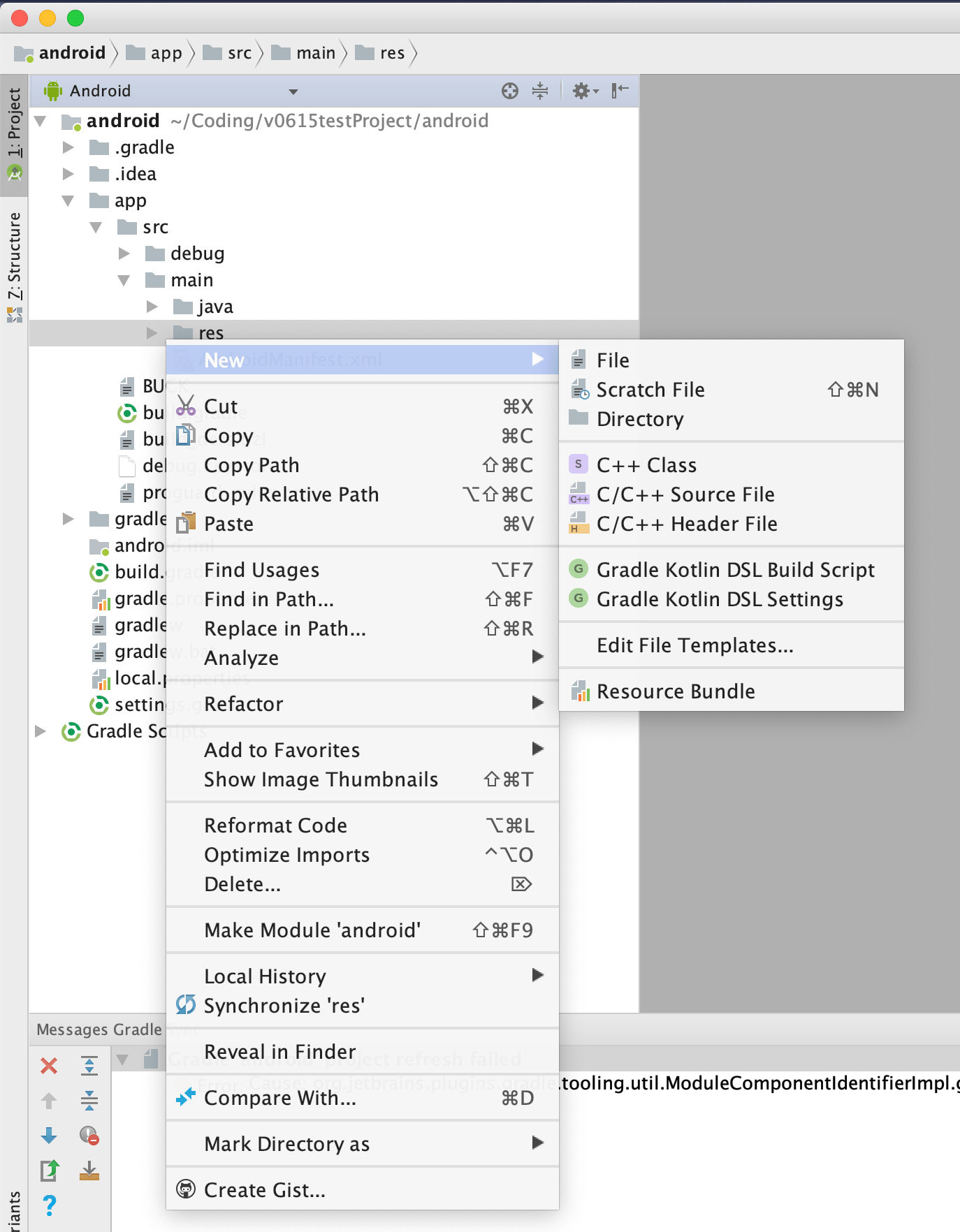Expand the Gradle Scripts node arrow

41,731
